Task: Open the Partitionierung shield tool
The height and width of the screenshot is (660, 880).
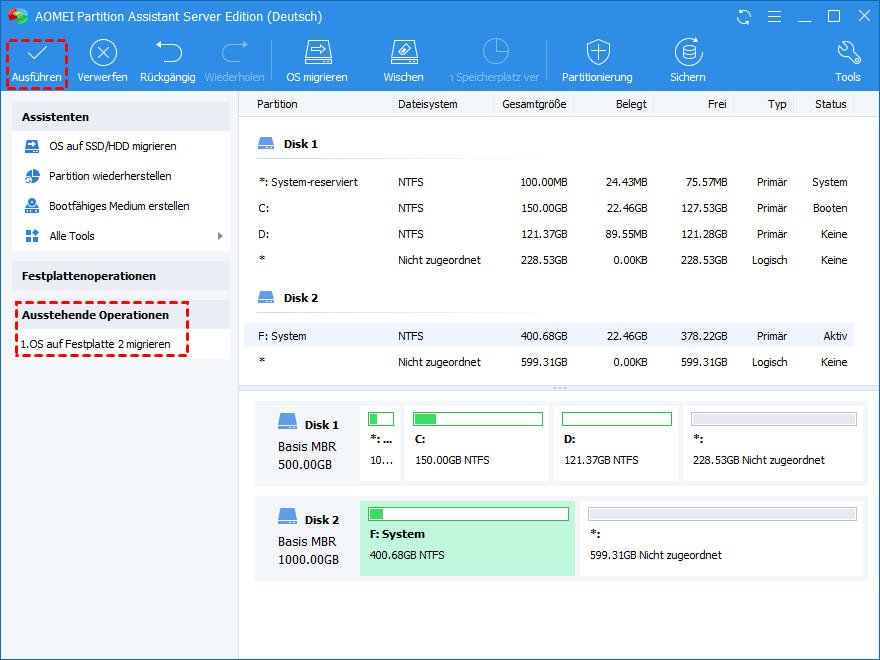Action: 597,53
